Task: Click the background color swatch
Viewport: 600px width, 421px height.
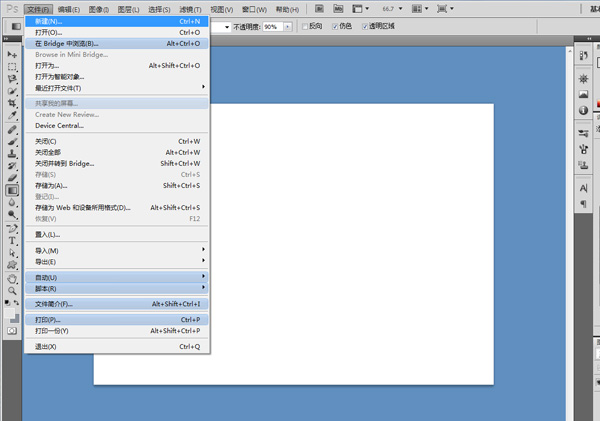Action: coord(16,319)
